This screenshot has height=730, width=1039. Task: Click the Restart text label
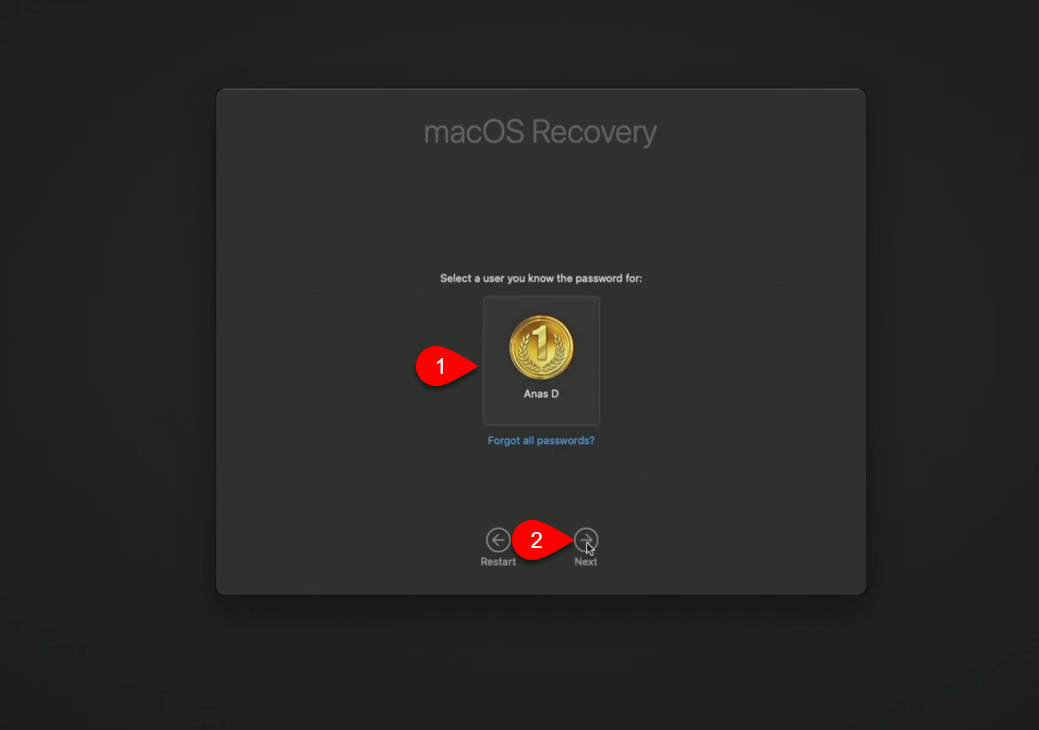click(x=498, y=562)
